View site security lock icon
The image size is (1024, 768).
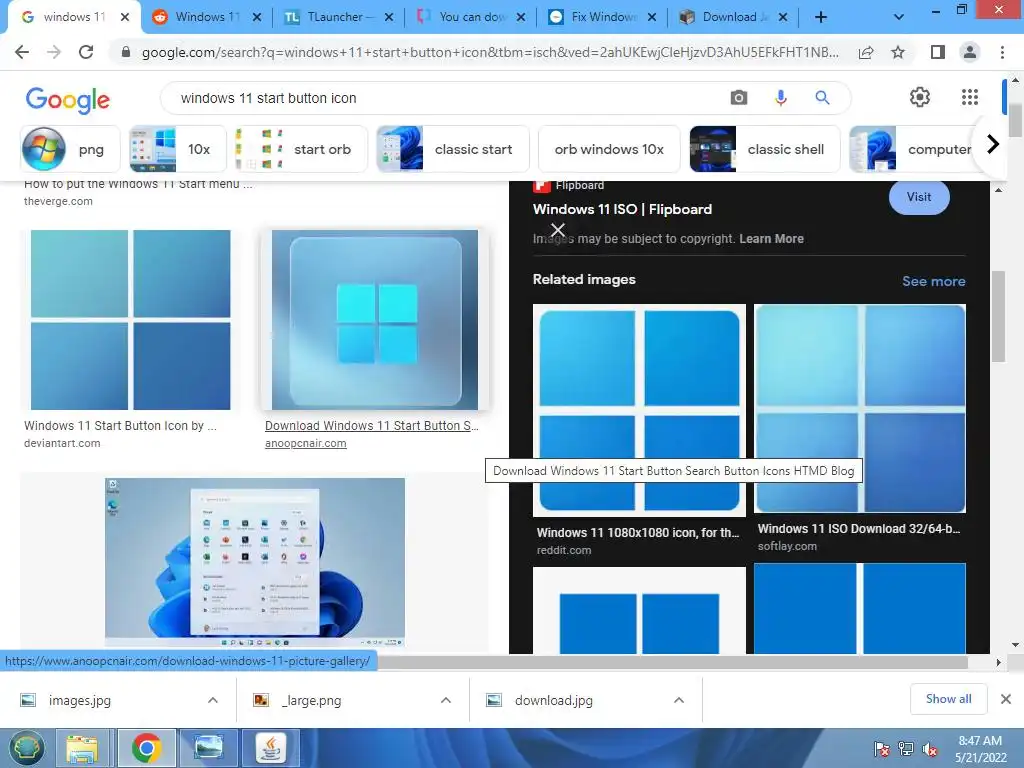click(x=126, y=52)
